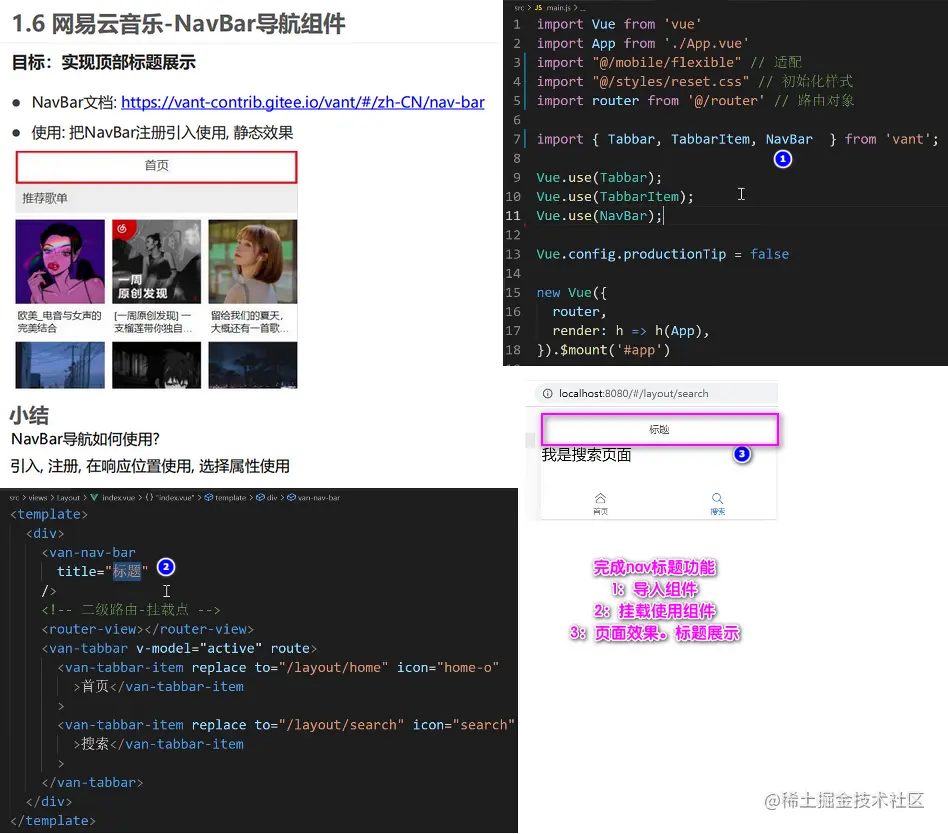Click the <router-view> tag line
This screenshot has height=834, width=948.
click(x=148, y=630)
